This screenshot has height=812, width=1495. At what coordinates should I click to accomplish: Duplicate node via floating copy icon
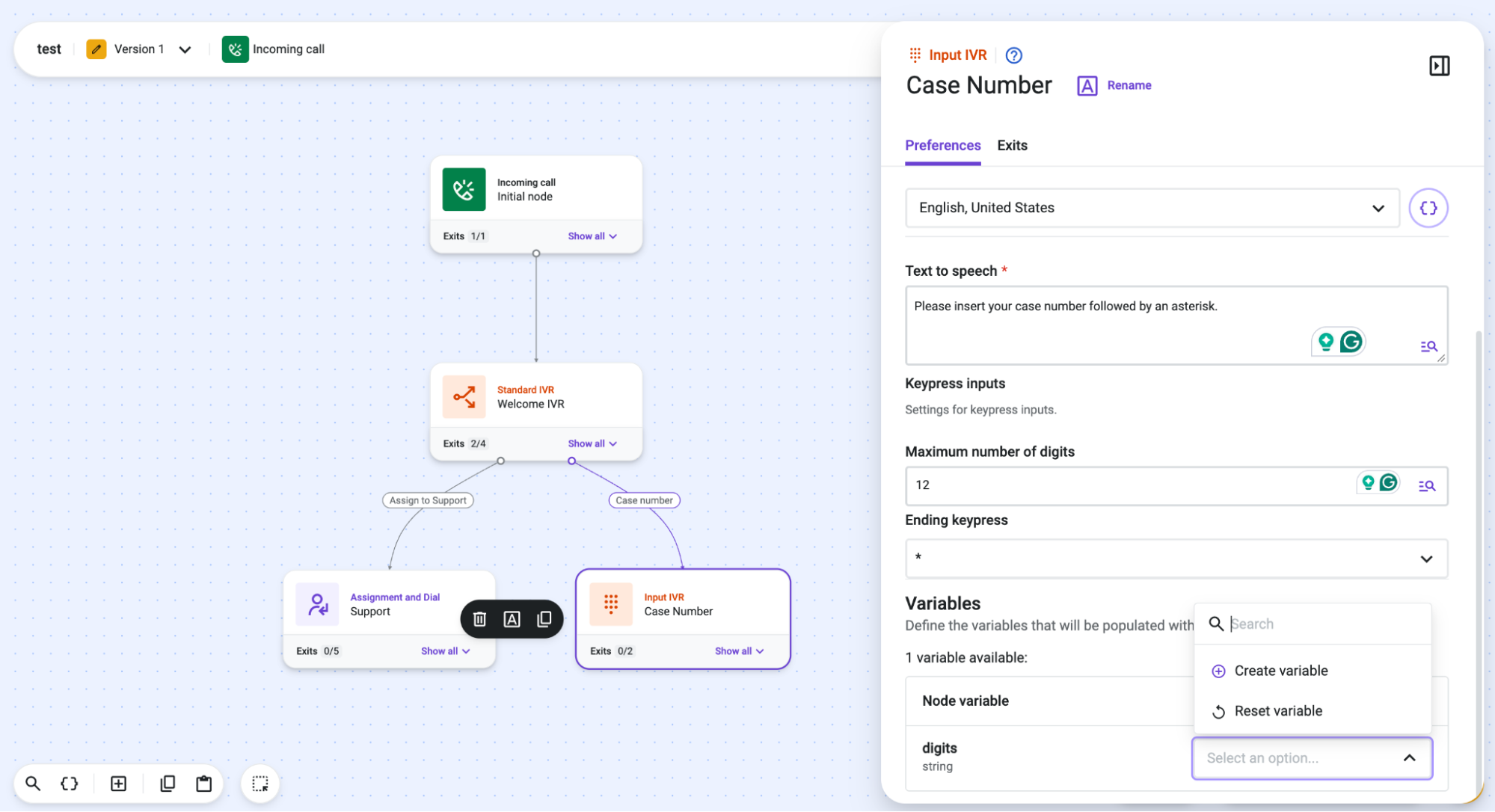tap(544, 619)
